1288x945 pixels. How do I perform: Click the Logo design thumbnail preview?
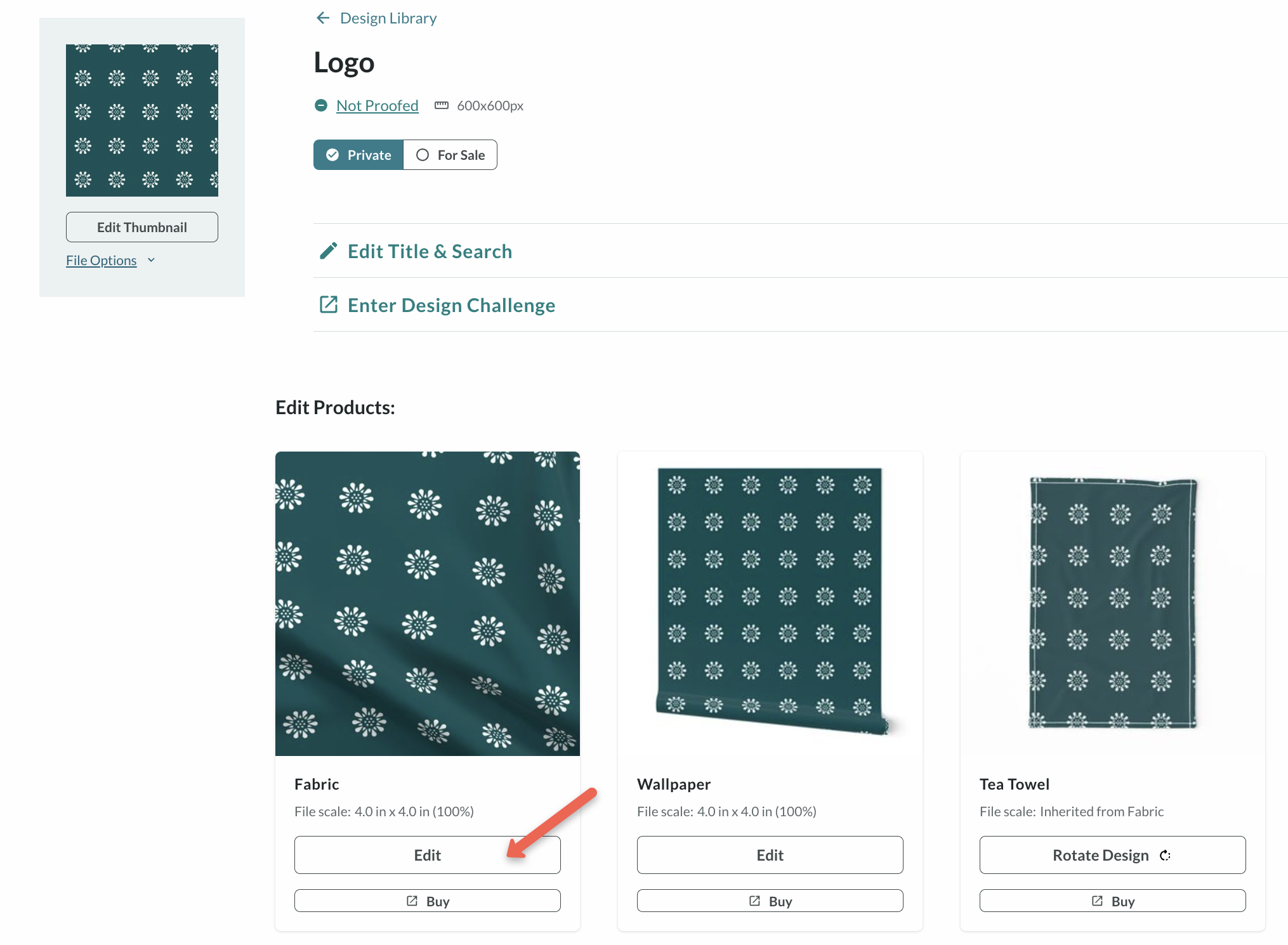point(142,121)
